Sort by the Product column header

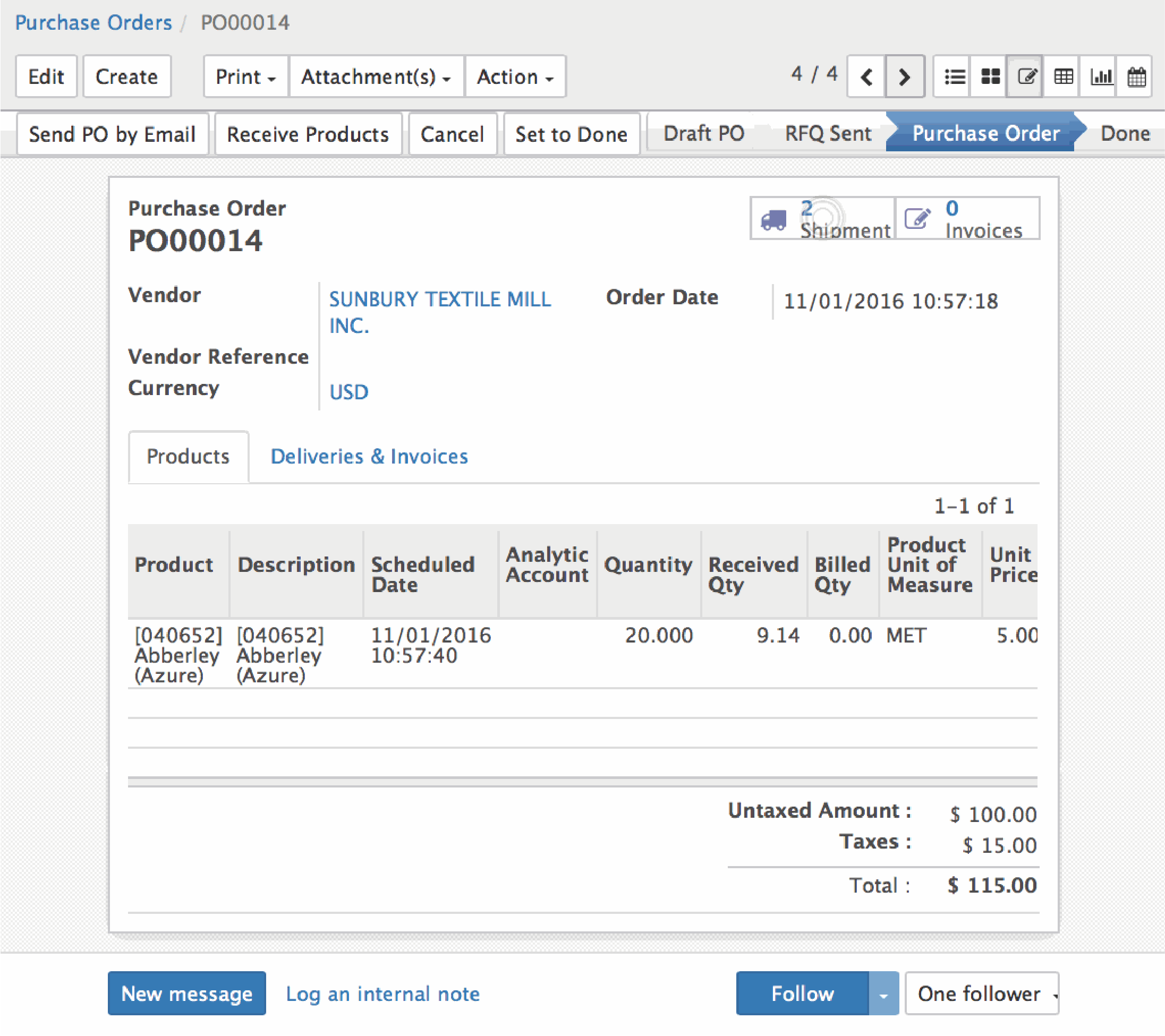point(178,571)
